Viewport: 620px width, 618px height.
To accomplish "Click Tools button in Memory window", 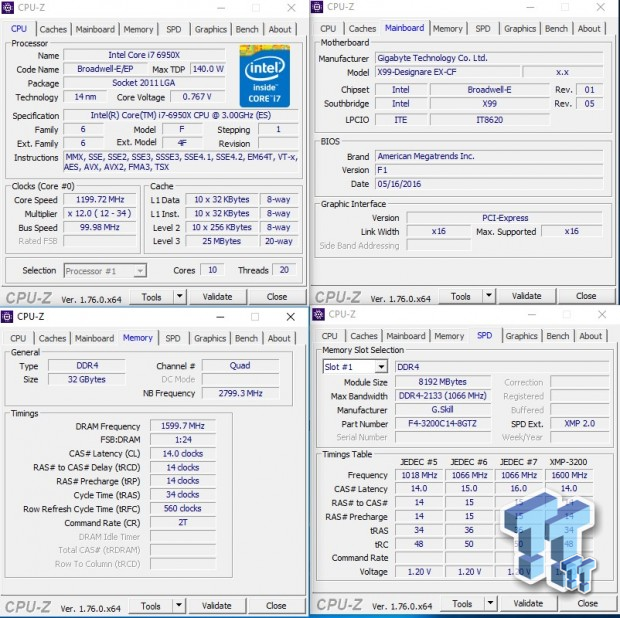I will click(151, 606).
